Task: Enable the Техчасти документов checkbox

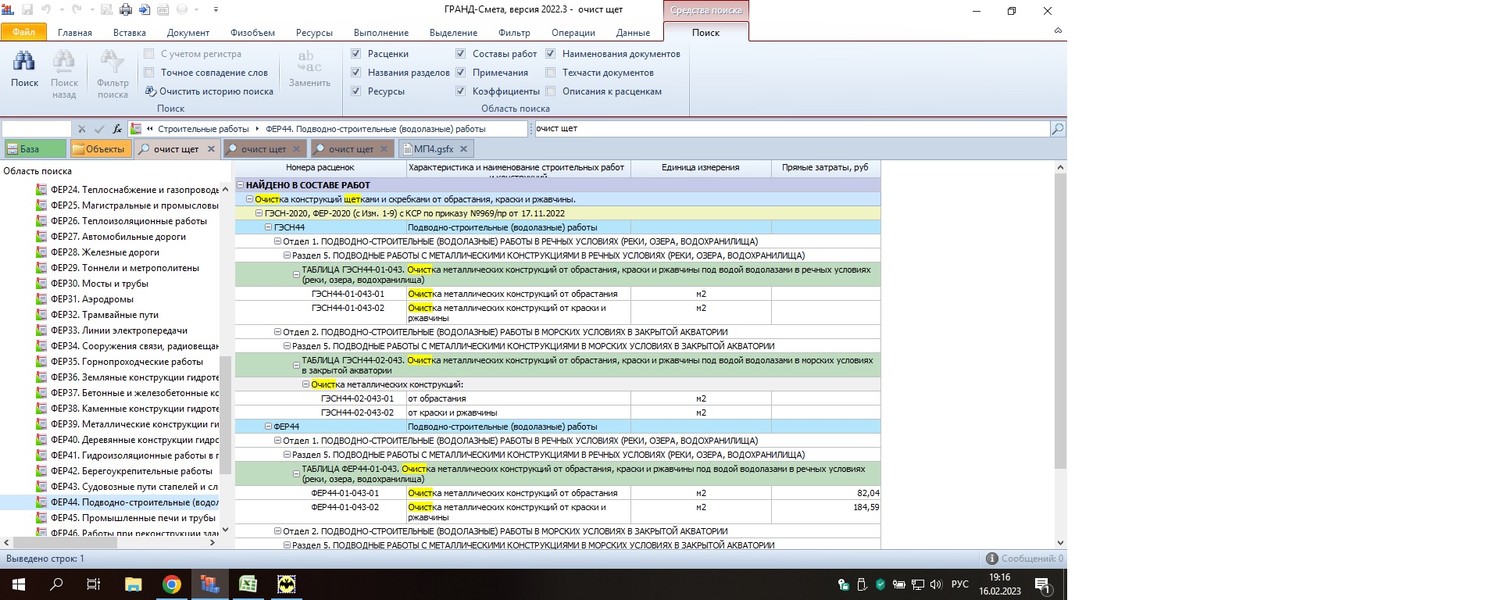Action: [x=551, y=72]
